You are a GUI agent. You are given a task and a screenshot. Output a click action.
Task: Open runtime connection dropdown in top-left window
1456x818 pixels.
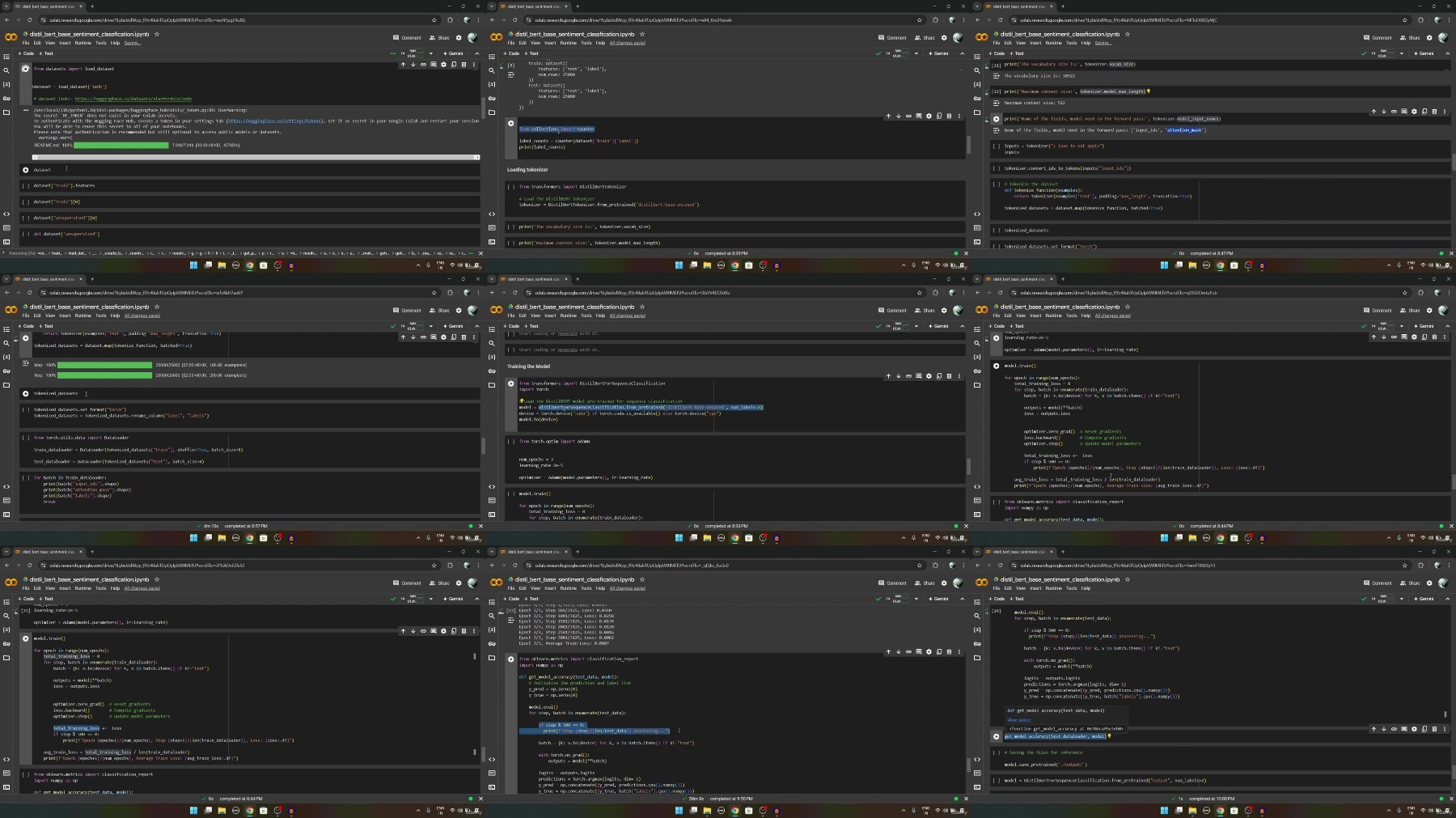tap(431, 53)
